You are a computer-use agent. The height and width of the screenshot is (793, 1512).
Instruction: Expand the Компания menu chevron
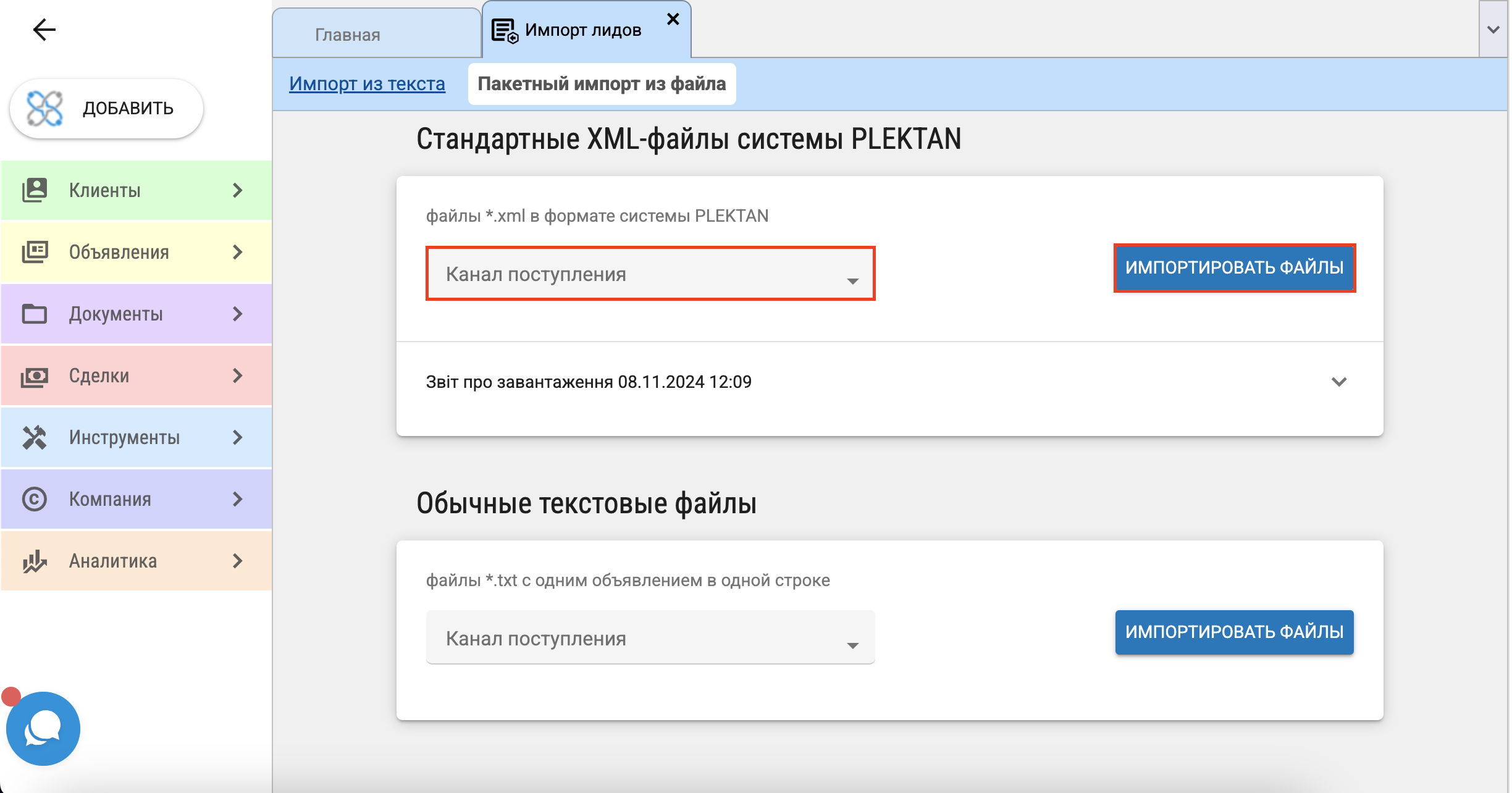click(x=238, y=499)
